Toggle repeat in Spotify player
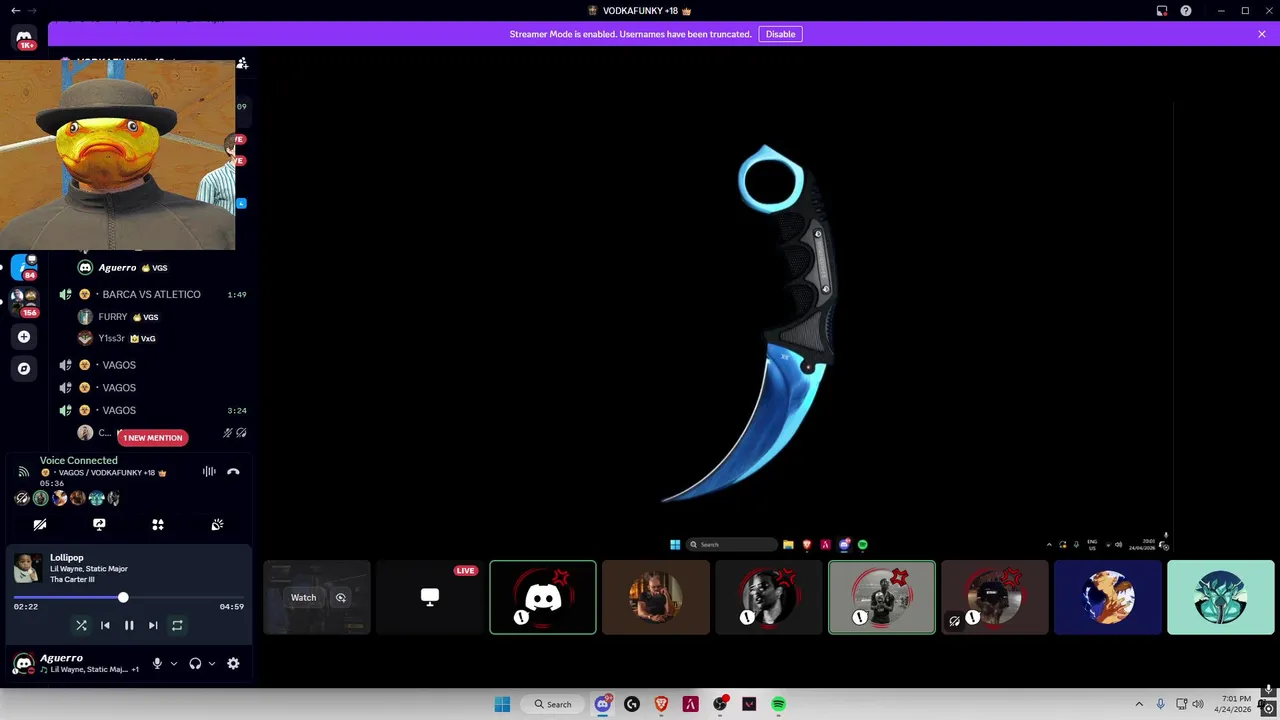 [177, 625]
